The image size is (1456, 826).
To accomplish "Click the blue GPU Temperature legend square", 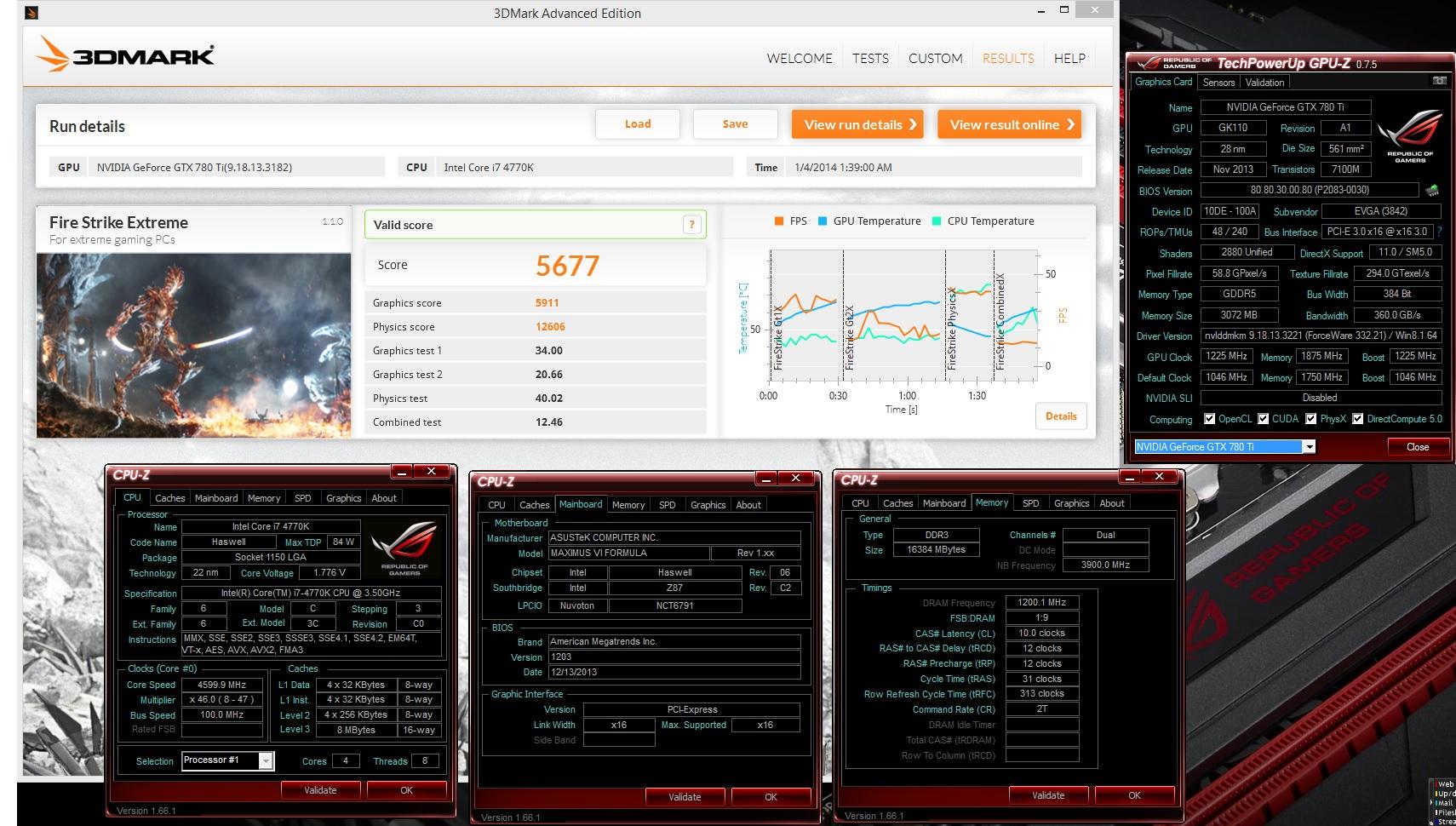I will (823, 221).
